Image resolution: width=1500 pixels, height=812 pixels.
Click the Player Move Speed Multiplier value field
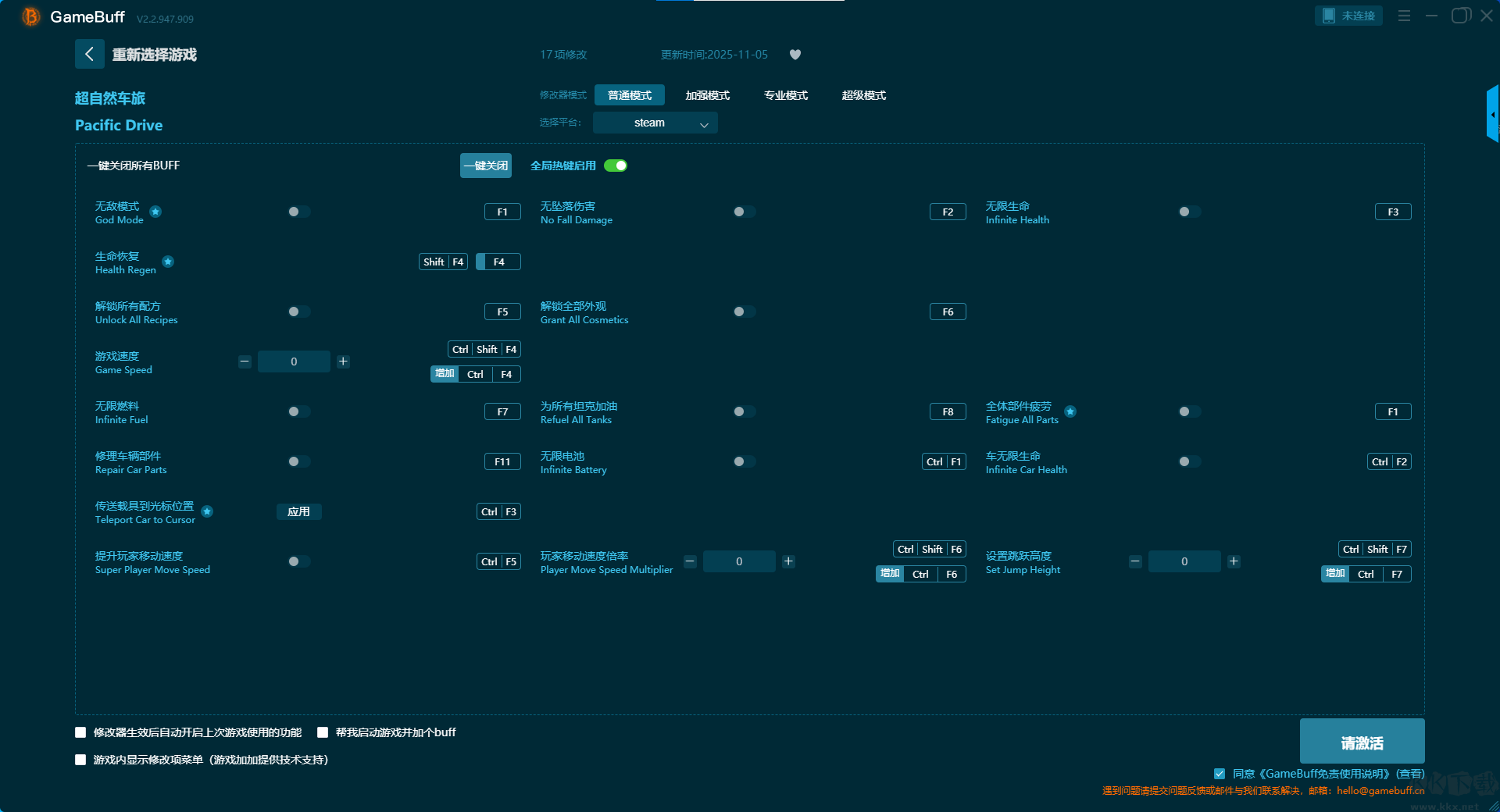coord(739,561)
